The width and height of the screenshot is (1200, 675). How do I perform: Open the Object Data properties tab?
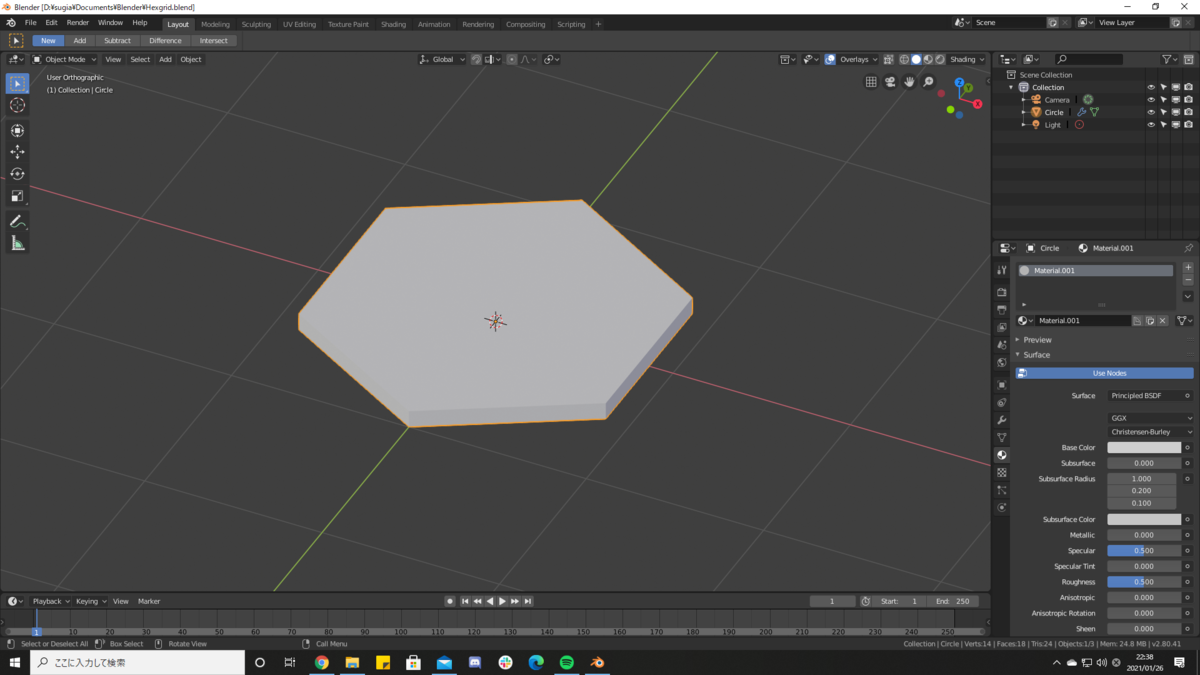[1002, 437]
